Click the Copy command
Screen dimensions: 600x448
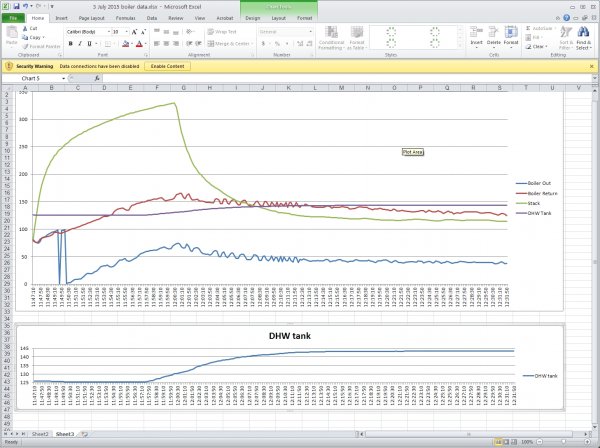[33, 37]
